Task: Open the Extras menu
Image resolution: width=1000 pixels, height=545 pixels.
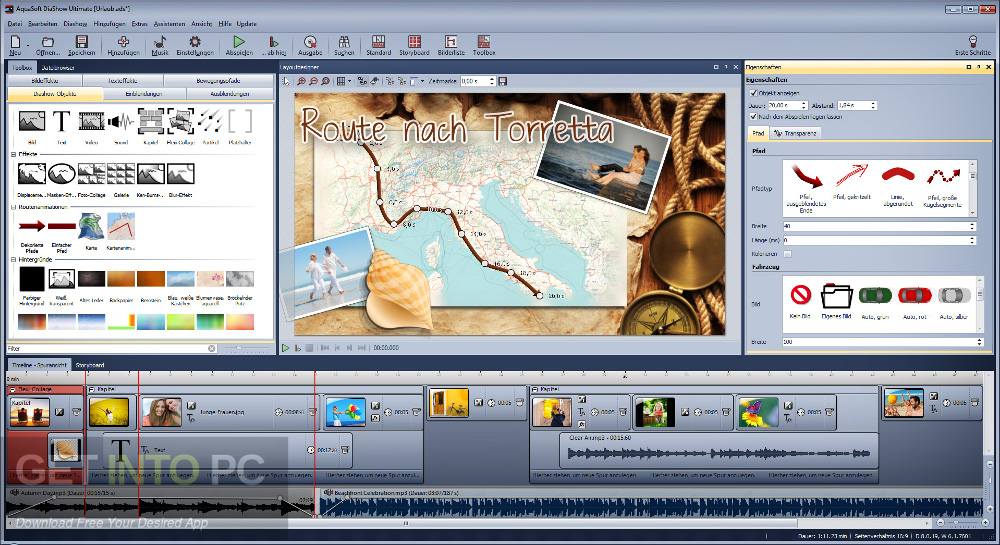Action: [140, 24]
